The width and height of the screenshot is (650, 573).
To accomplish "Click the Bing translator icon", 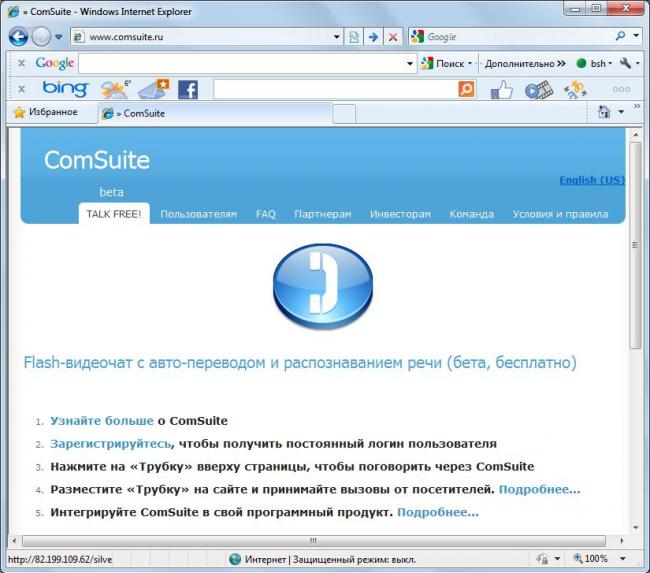I will click(x=575, y=90).
